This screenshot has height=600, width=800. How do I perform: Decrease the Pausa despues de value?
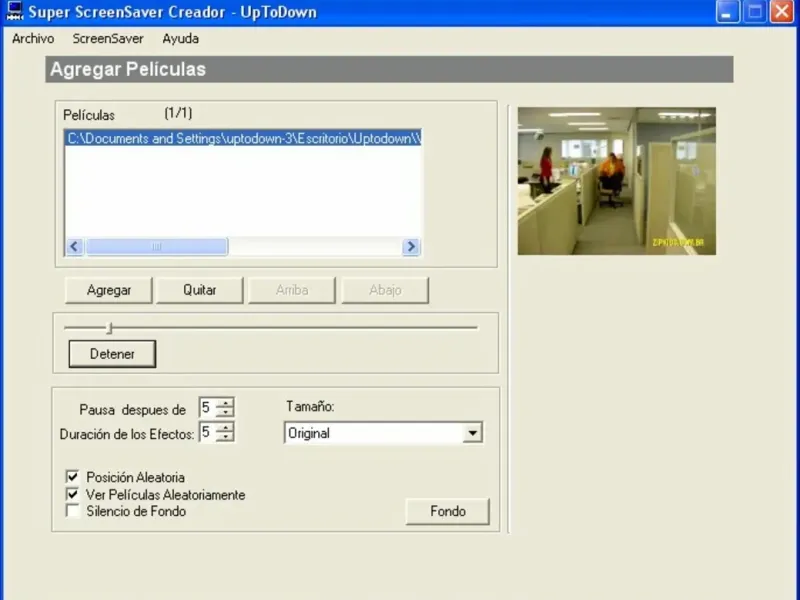click(225, 412)
